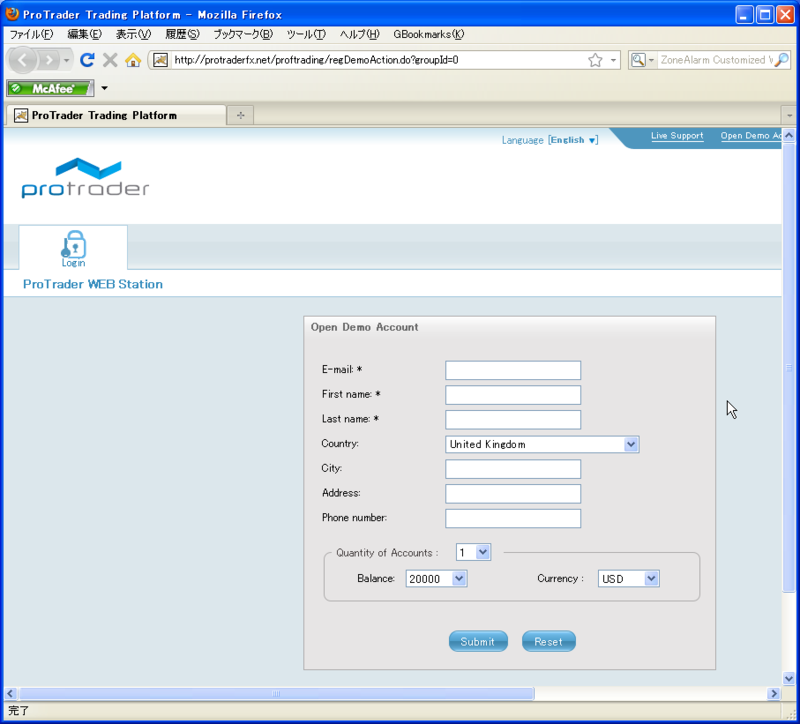Viewport: 800px width, 724px height.
Task: Go back with the browser Back arrow
Action: 22,61
